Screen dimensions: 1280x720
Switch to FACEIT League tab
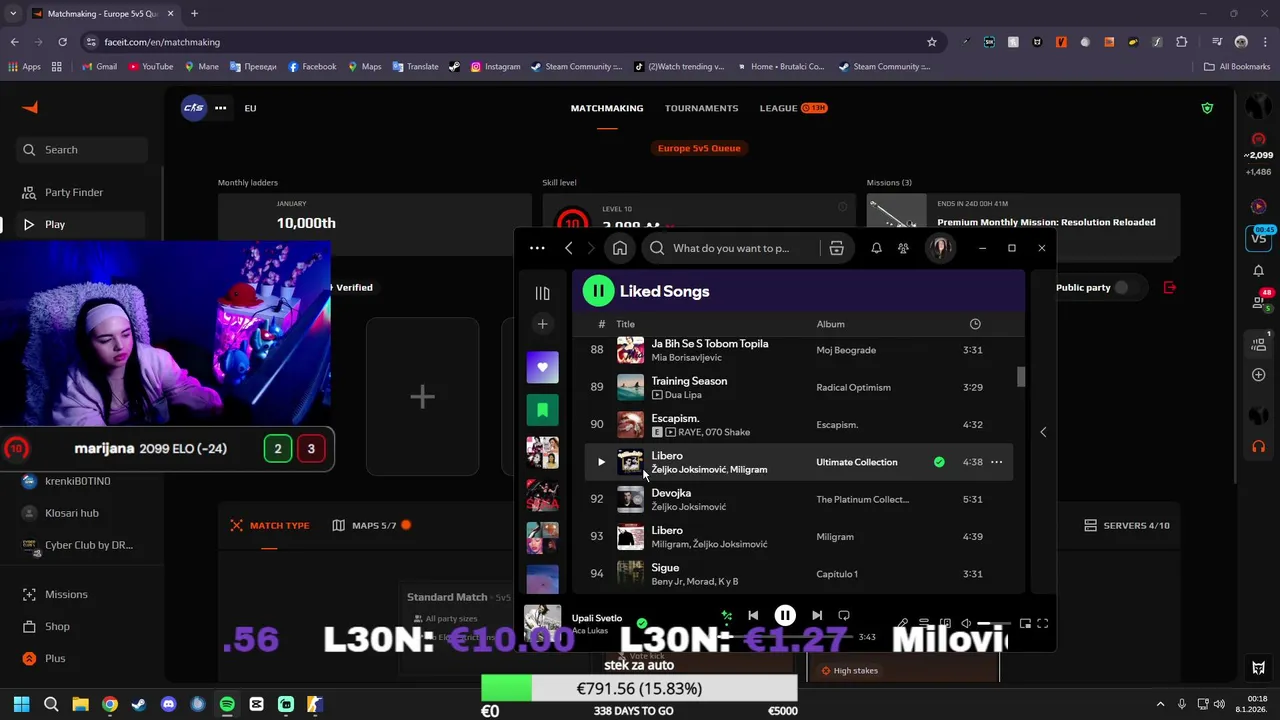click(x=793, y=108)
